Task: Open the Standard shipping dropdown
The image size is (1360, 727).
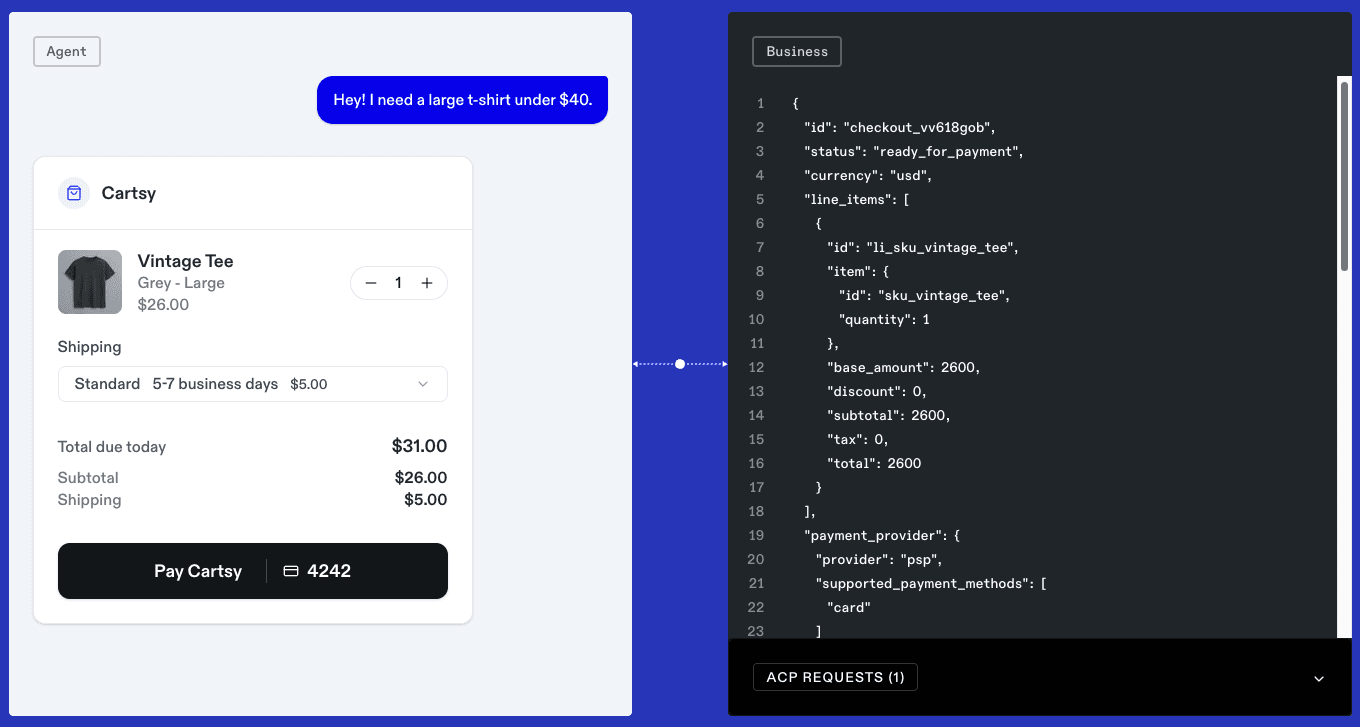Action: tap(252, 383)
